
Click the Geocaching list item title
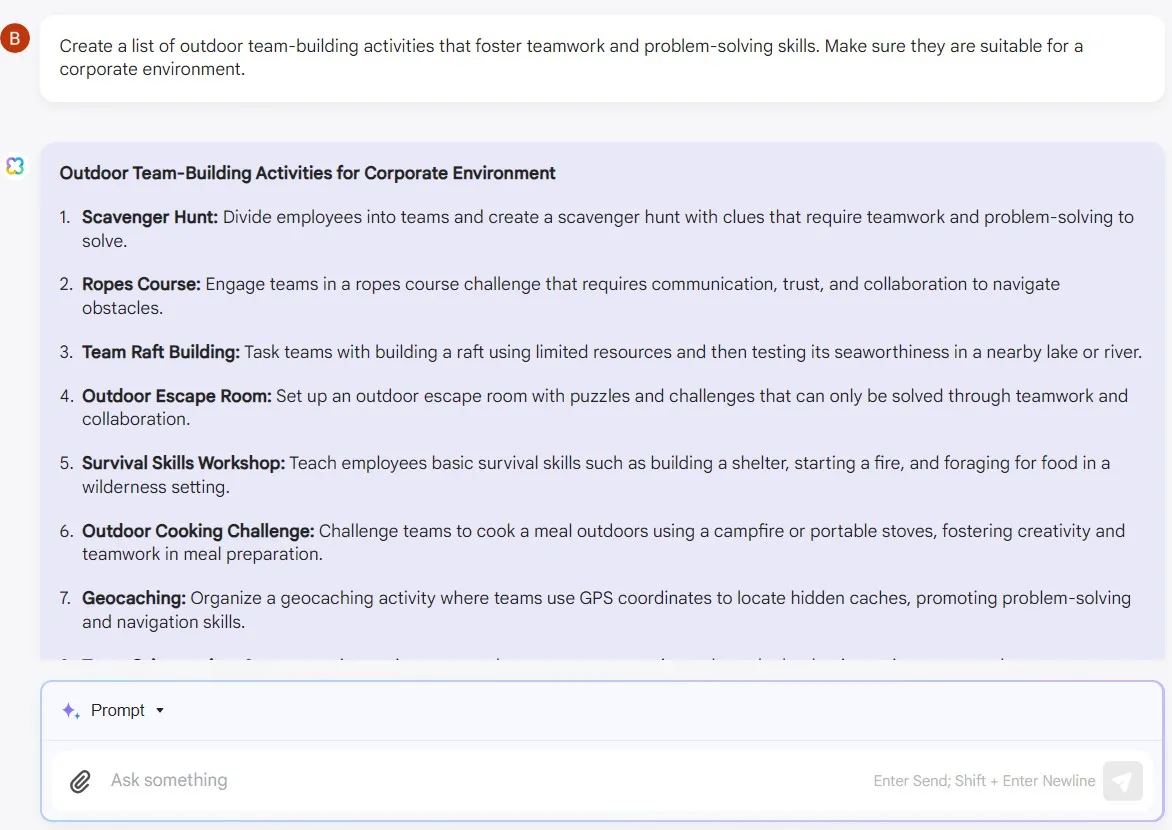coord(134,598)
